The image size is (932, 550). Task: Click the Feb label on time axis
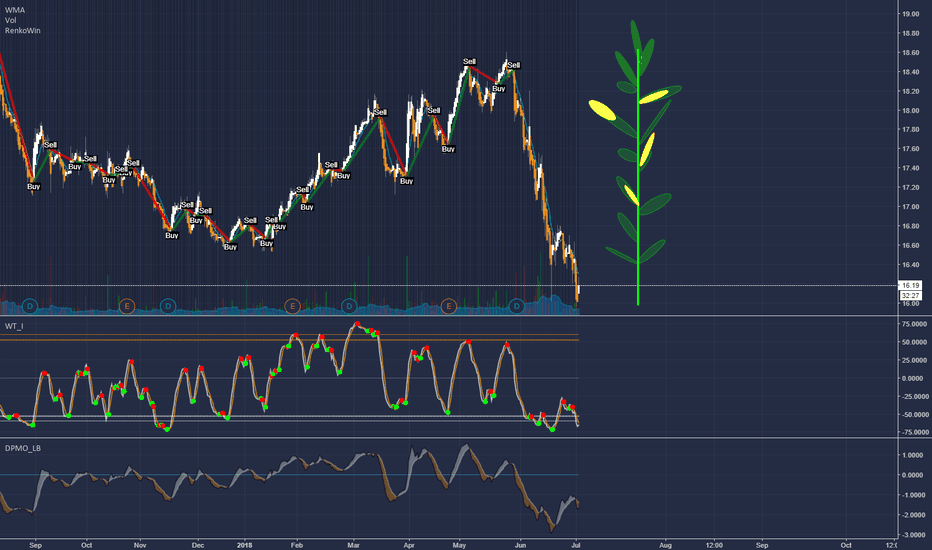click(297, 545)
